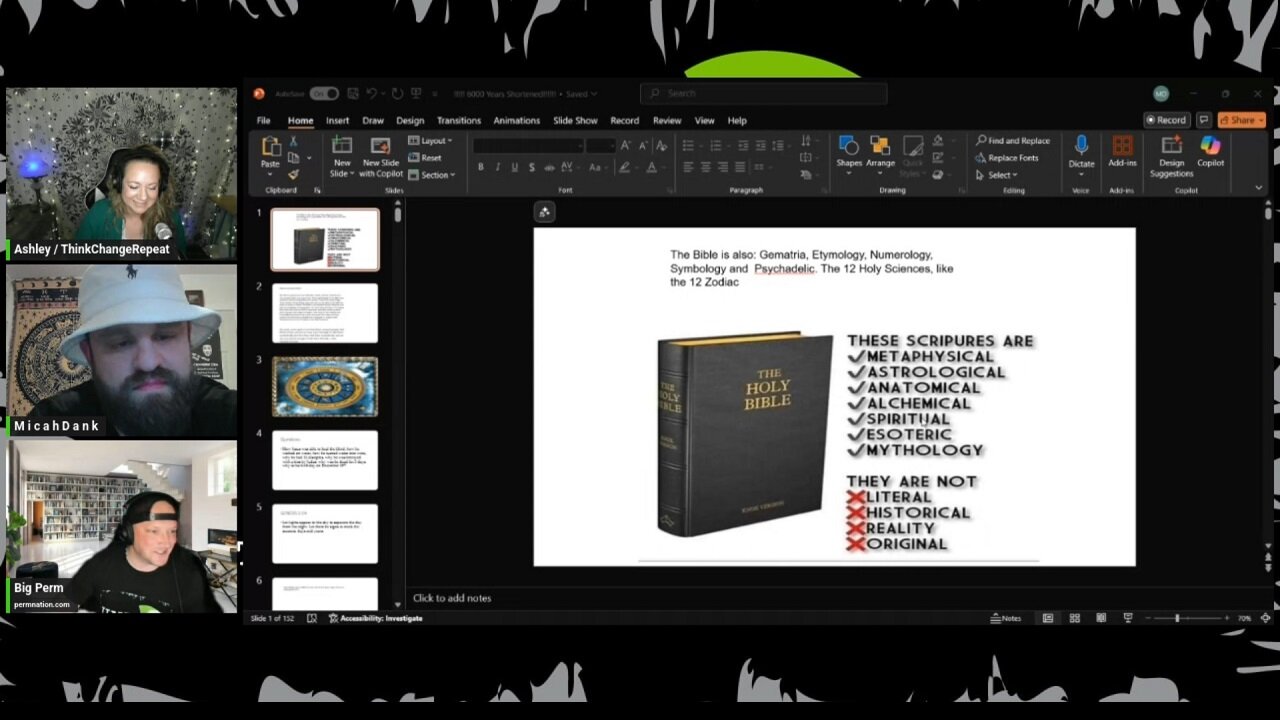Click the Undo arrow in title bar
This screenshot has width=1280, height=720.
coord(372,94)
